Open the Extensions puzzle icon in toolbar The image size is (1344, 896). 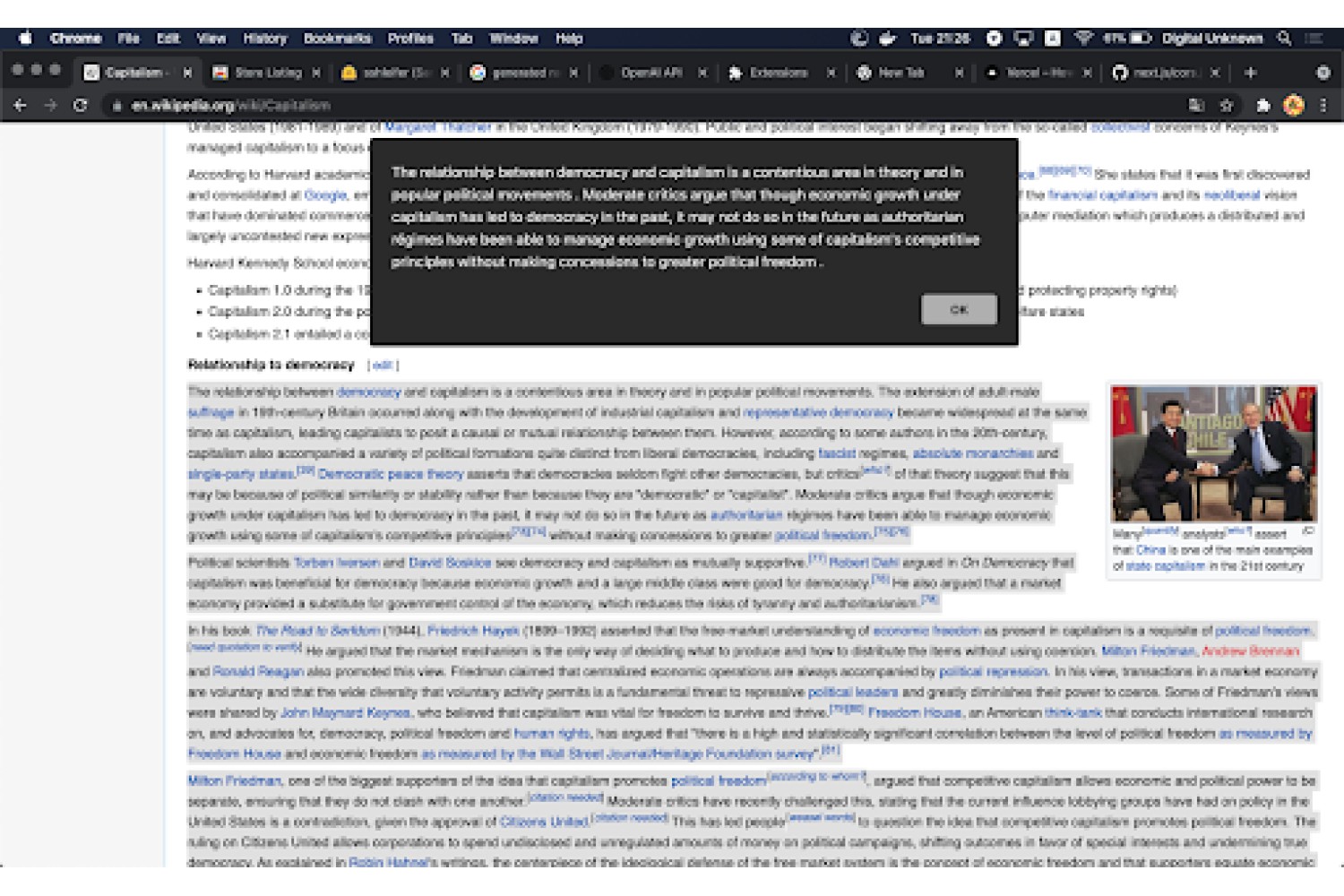(x=1262, y=105)
